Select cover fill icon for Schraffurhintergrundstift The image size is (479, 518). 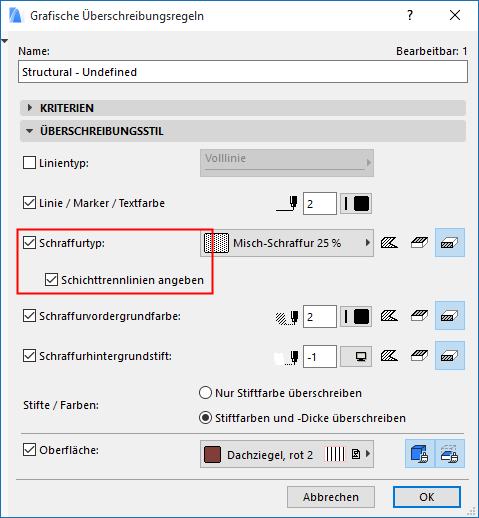[x=419, y=356]
